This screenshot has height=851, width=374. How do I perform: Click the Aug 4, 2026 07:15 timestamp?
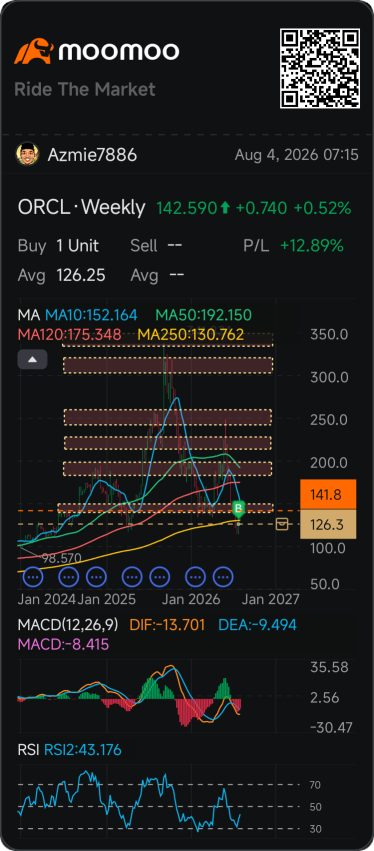296,155
